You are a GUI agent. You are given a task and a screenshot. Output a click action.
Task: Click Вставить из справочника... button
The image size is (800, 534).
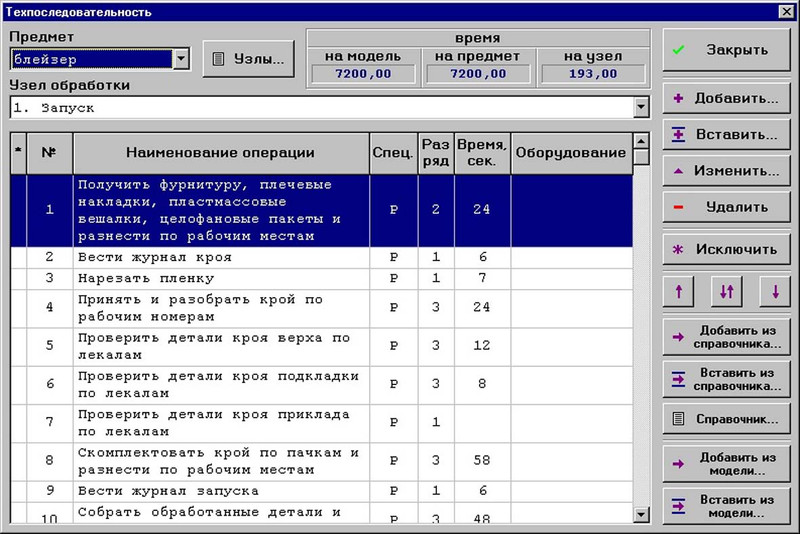click(x=726, y=379)
